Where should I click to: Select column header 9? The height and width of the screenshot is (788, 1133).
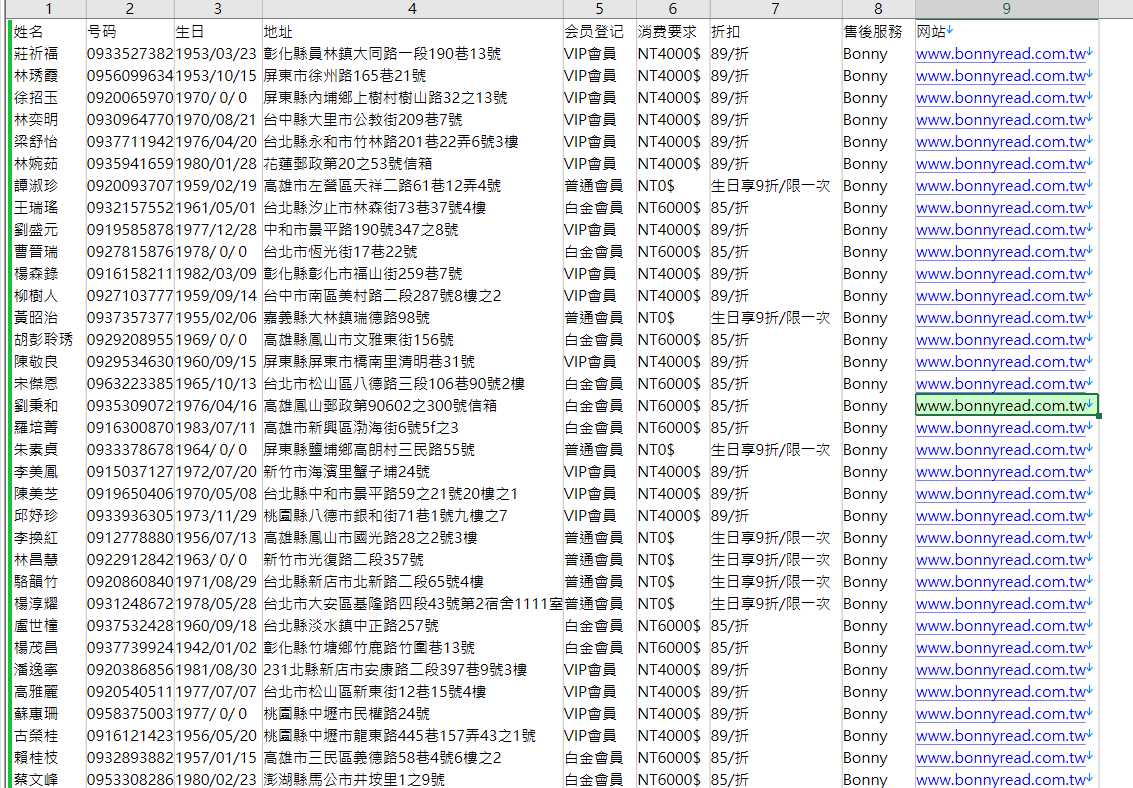(x=1007, y=9)
